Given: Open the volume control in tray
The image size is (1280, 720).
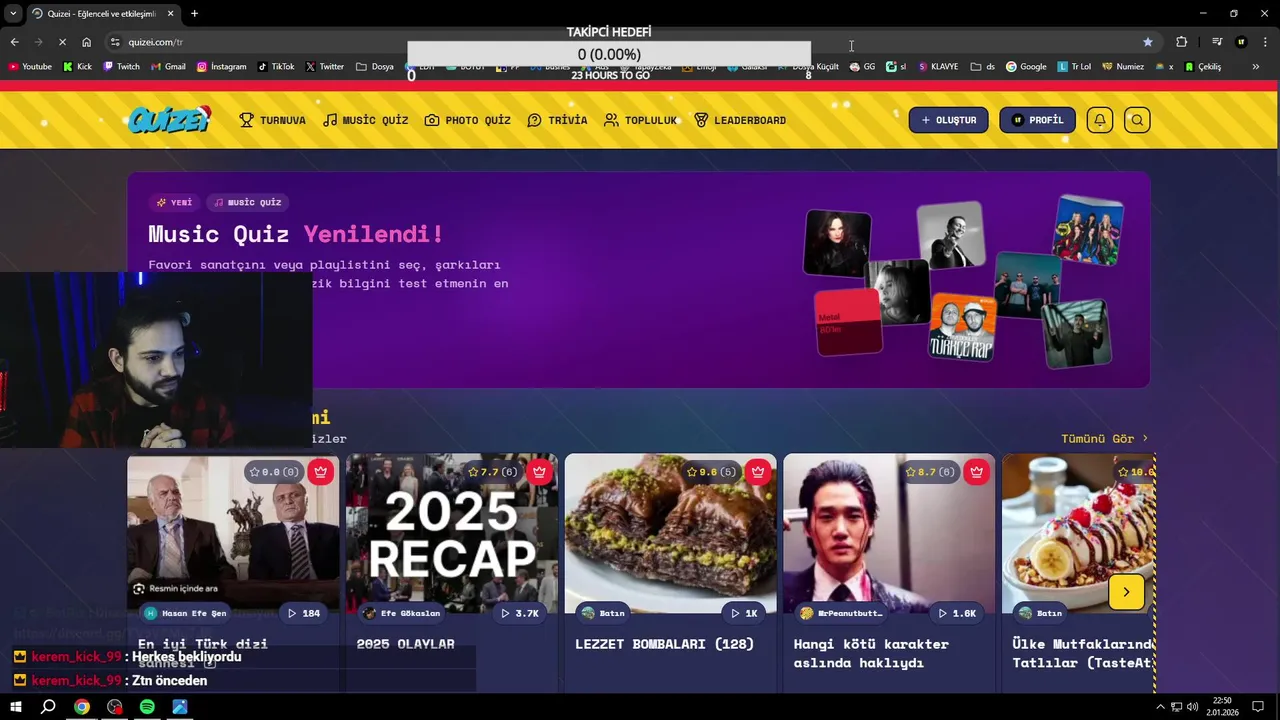Looking at the screenshot, I should click(x=1192, y=707).
